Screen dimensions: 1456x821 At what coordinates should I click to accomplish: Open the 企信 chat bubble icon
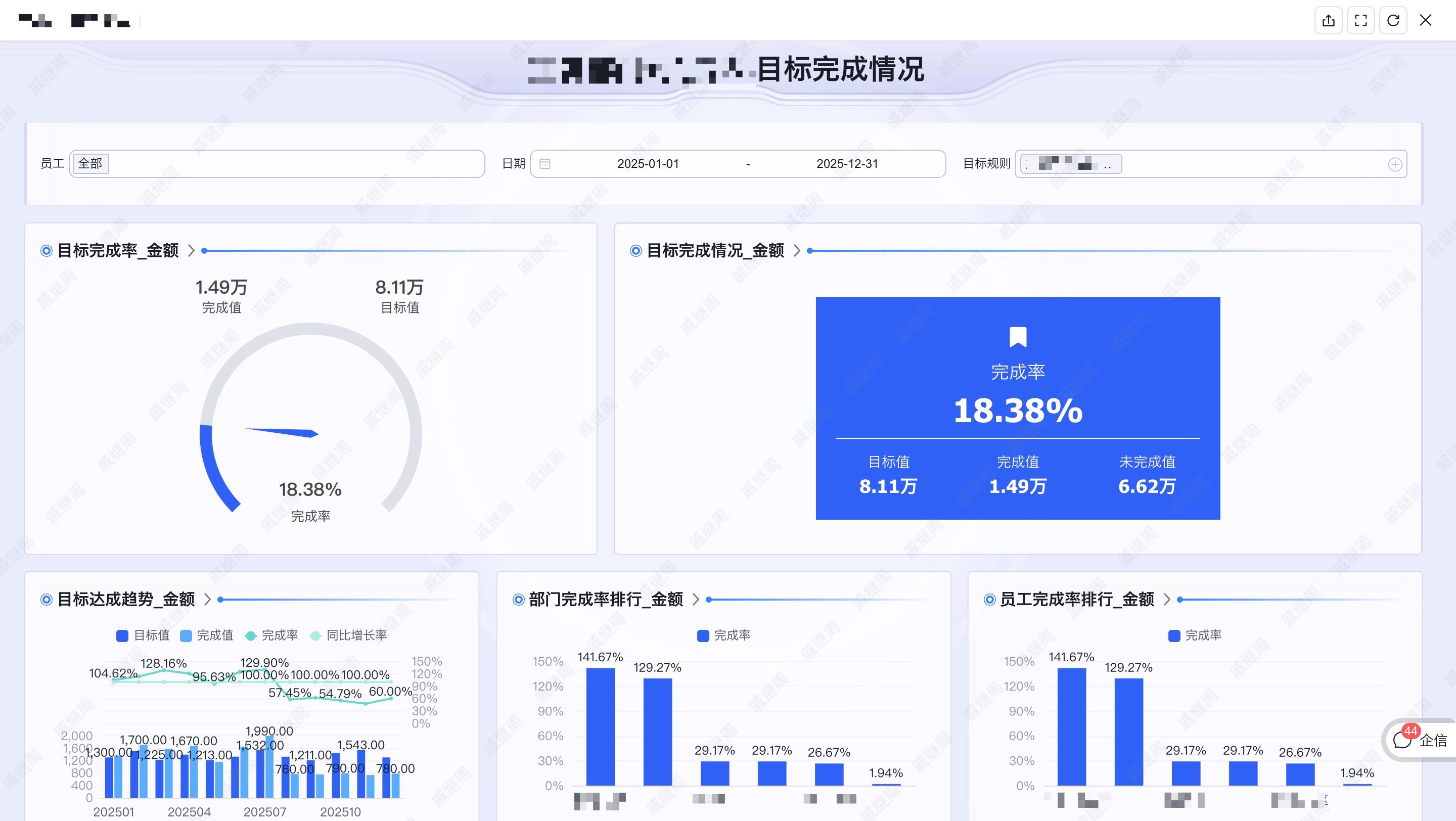pos(1402,740)
